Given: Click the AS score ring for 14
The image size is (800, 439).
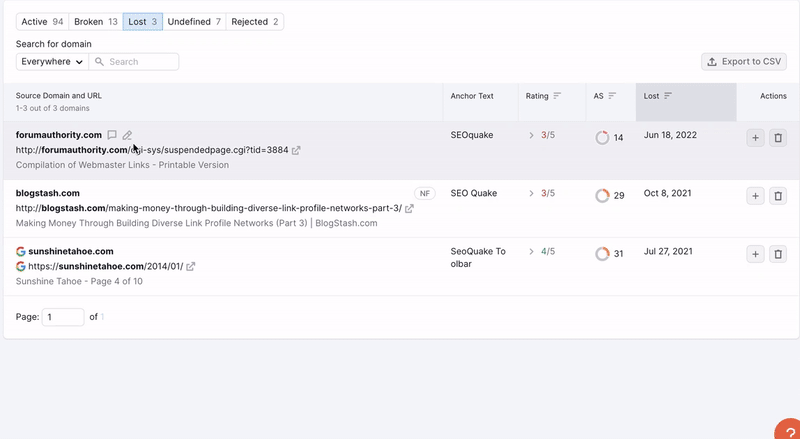Looking at the screenshot, I should [x=603, y=138].
